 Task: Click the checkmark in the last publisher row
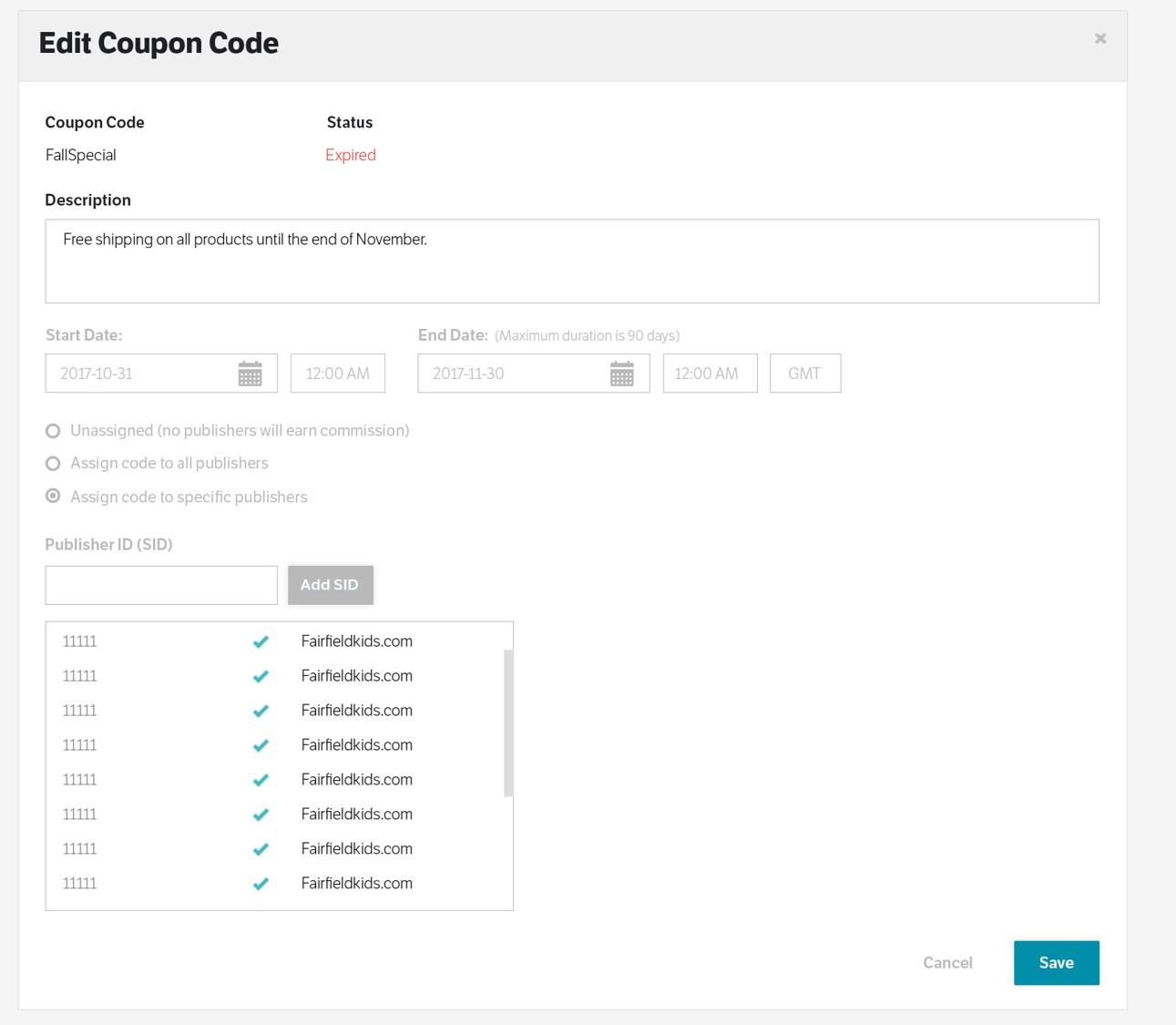tap(261, 884)
